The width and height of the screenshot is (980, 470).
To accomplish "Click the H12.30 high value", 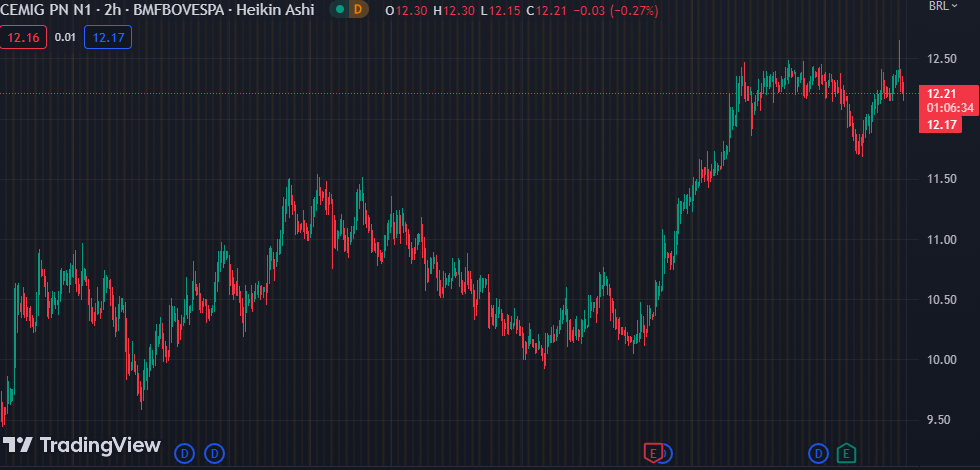I will pos(454,10).
